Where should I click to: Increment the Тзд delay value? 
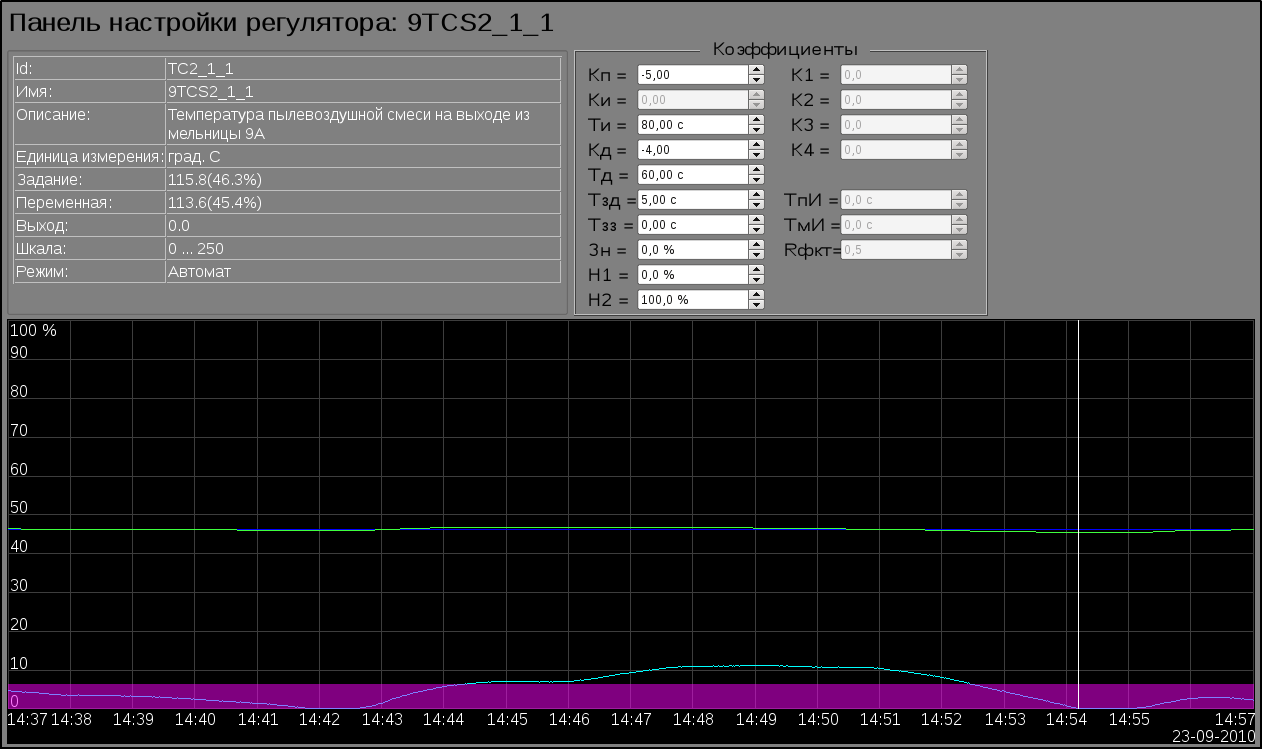pyautogui.click(x=757, y=195)
